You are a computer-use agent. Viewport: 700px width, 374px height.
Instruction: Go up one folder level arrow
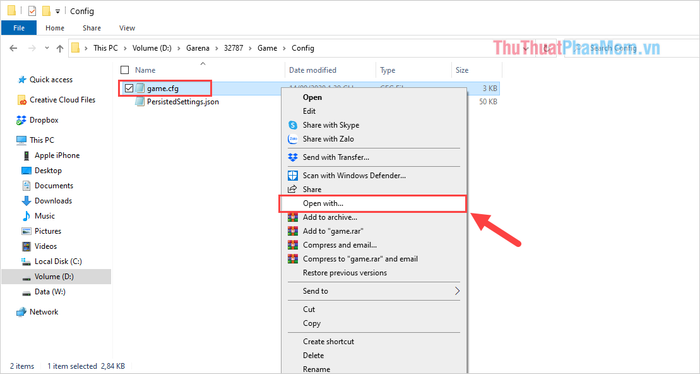pyautogui.click(x=60, y=48)
